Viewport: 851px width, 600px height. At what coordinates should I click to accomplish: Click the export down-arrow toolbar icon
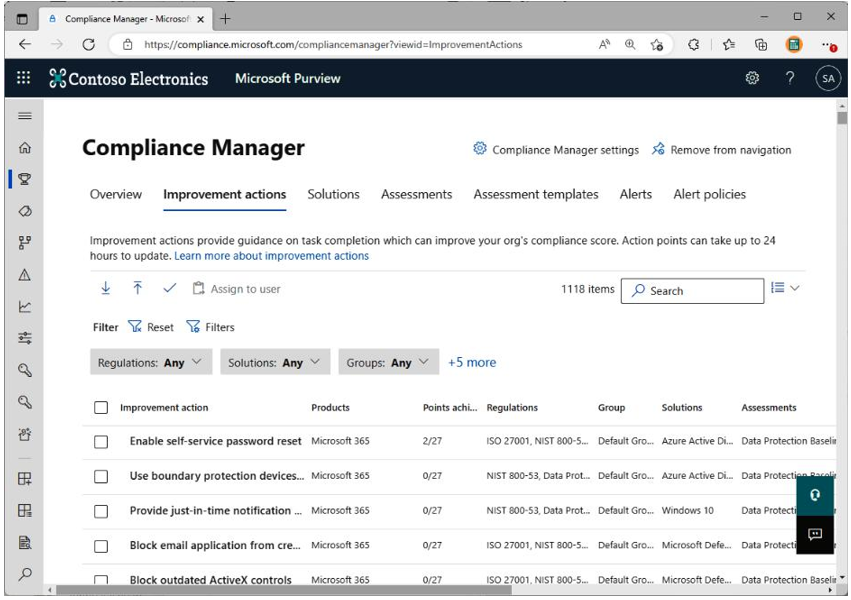tap(106, 288)
